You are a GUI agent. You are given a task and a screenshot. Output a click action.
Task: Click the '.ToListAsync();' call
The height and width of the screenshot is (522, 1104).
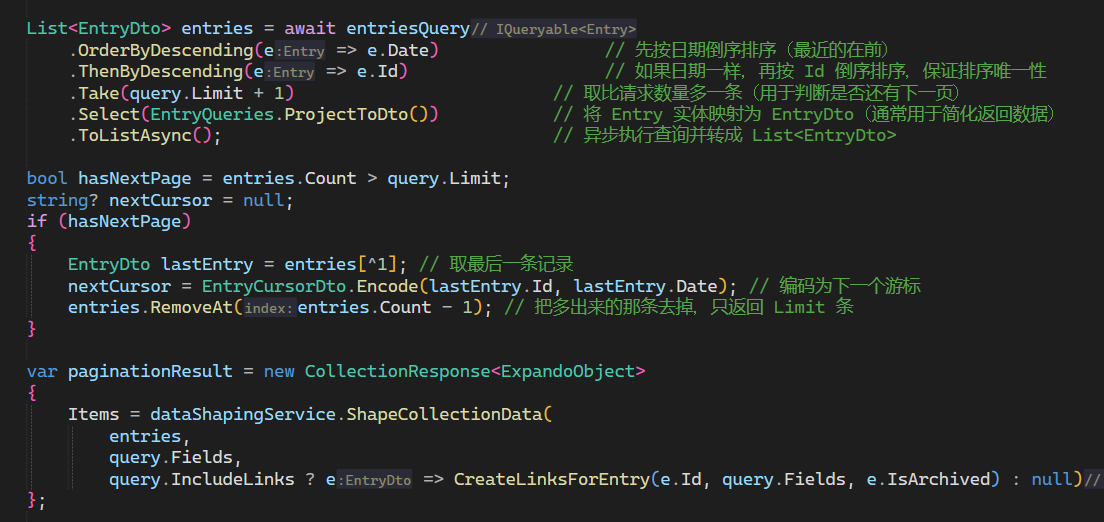point(145,135)
